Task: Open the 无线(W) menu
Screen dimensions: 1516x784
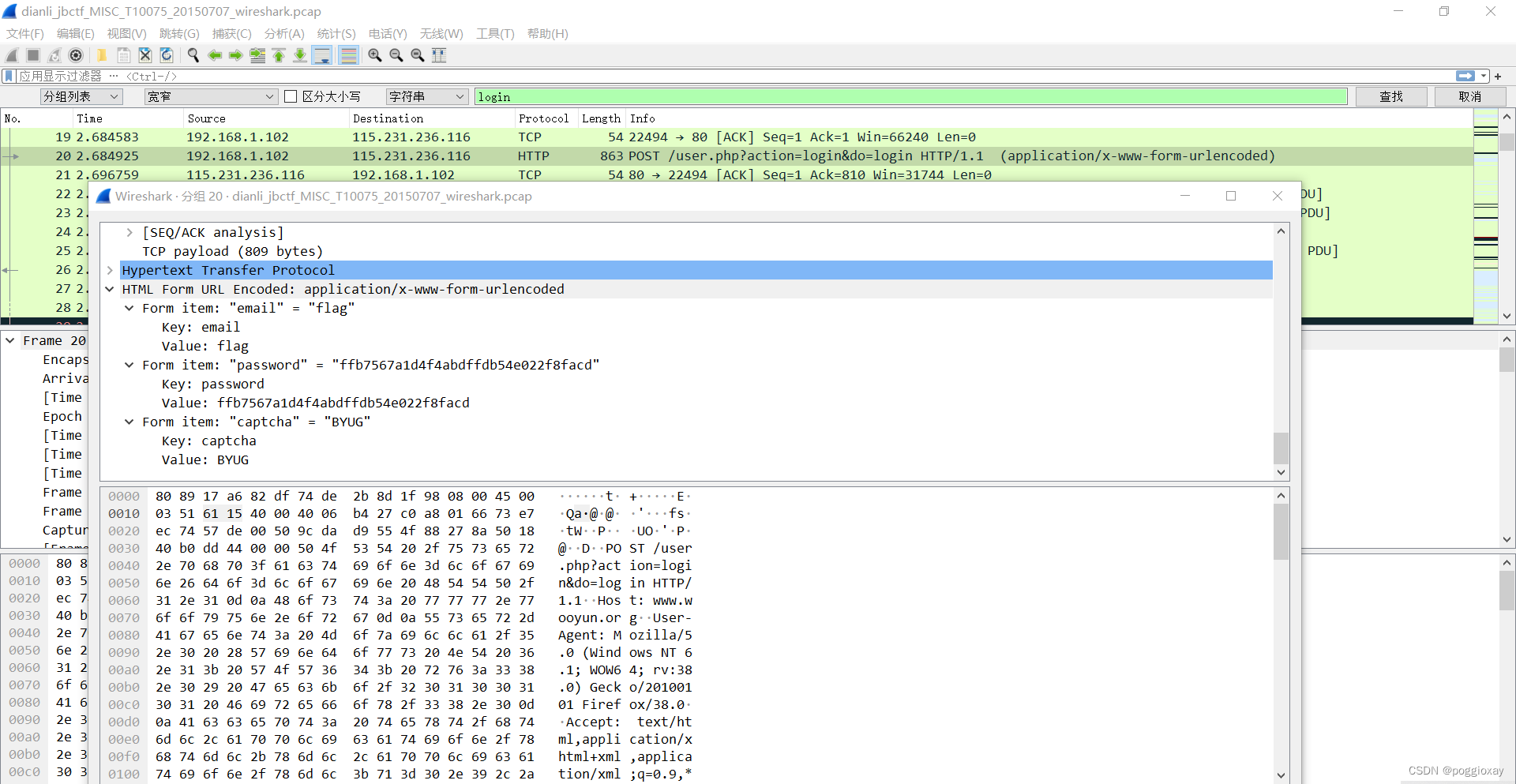Action: 441,33
